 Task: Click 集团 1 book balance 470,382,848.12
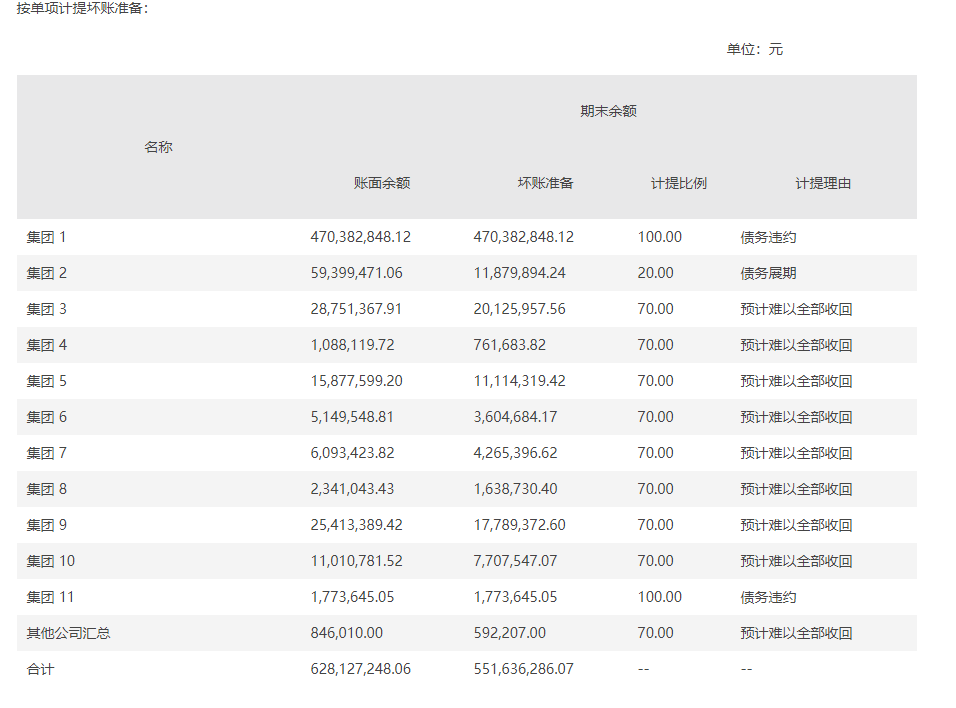point(361,237)
